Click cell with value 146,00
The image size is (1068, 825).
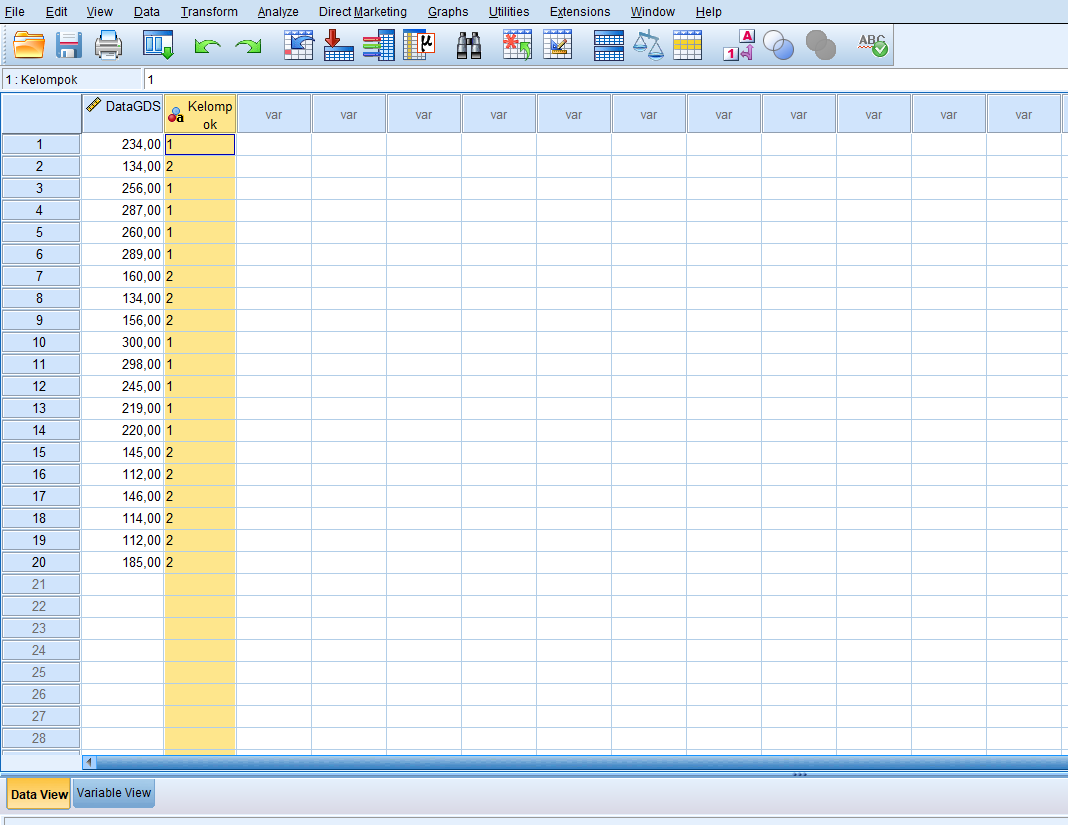[123, 496]
